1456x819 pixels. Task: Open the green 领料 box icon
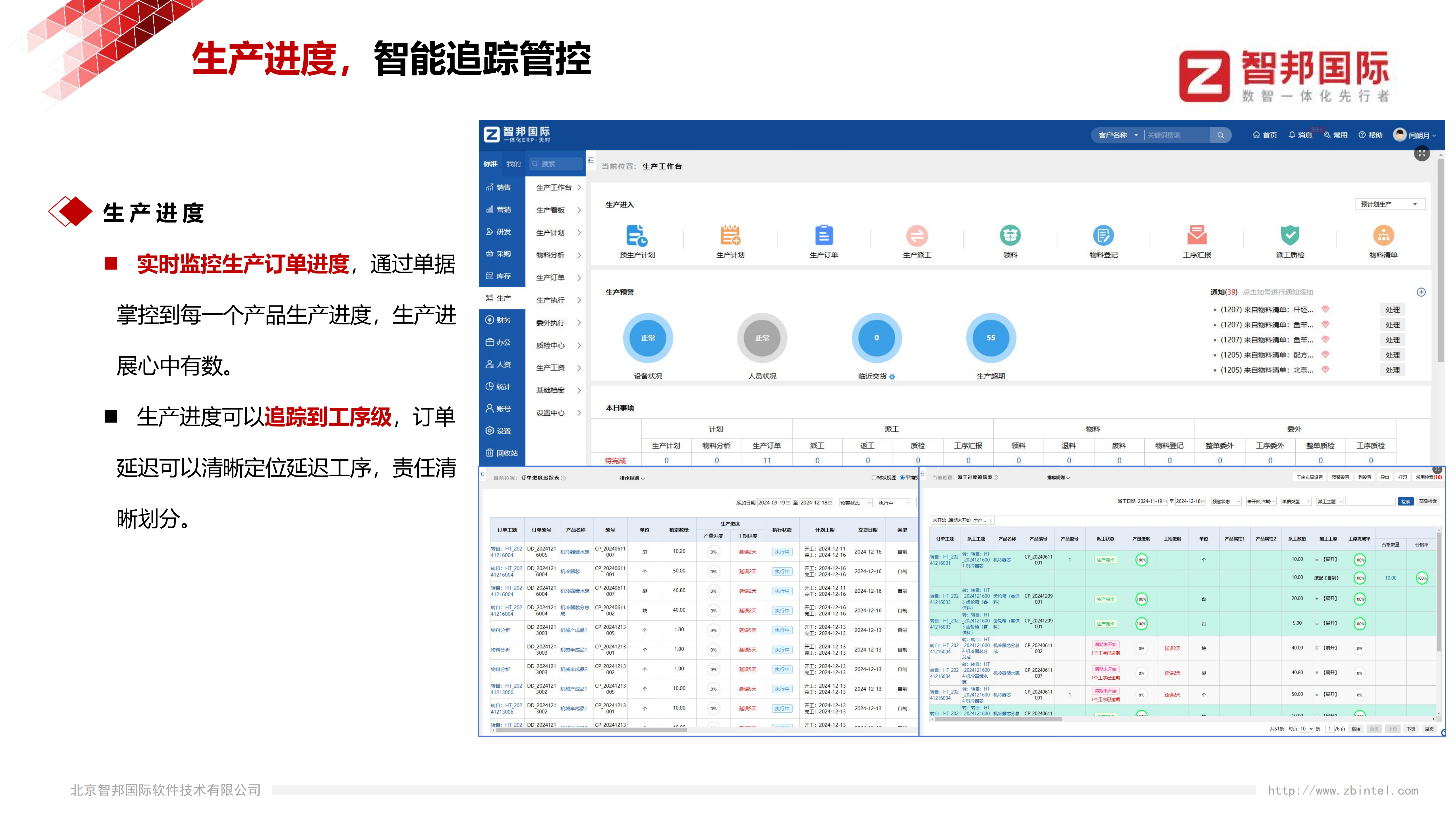point(1010,235)
